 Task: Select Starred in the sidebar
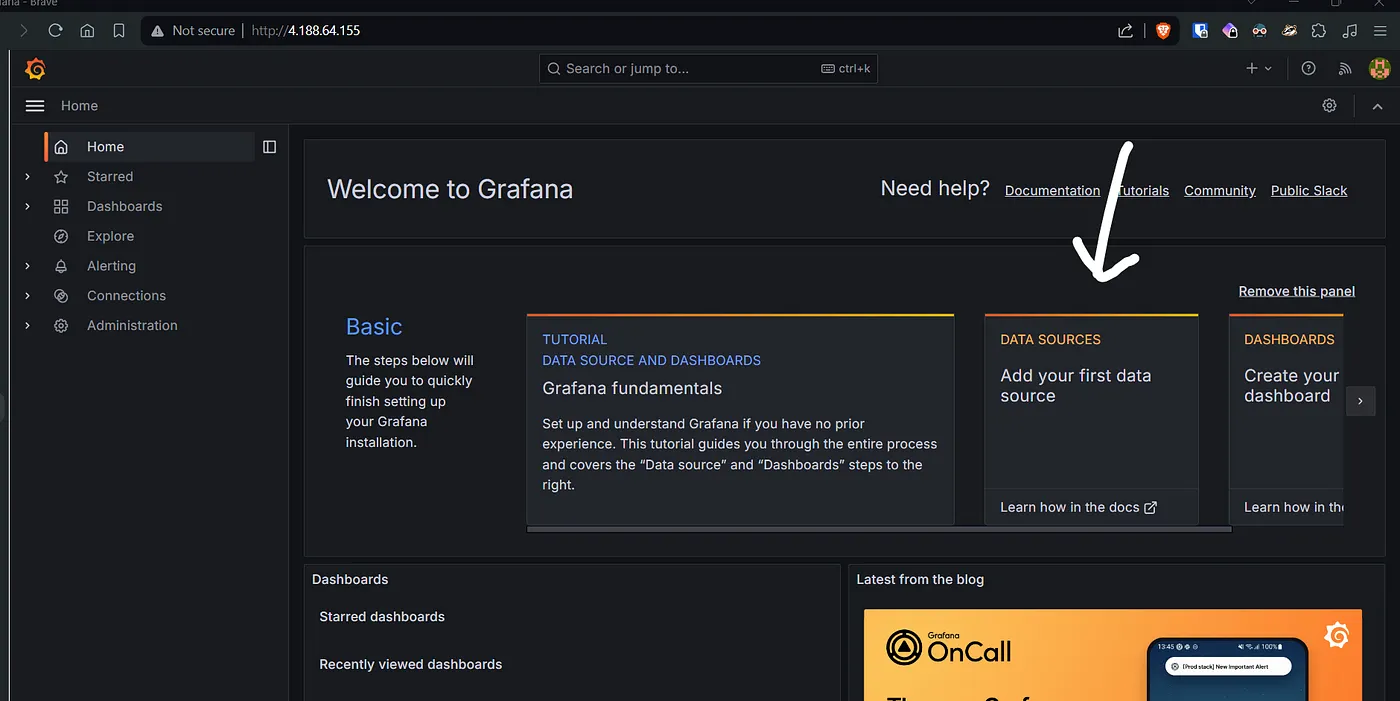click(x=110, y=177)
